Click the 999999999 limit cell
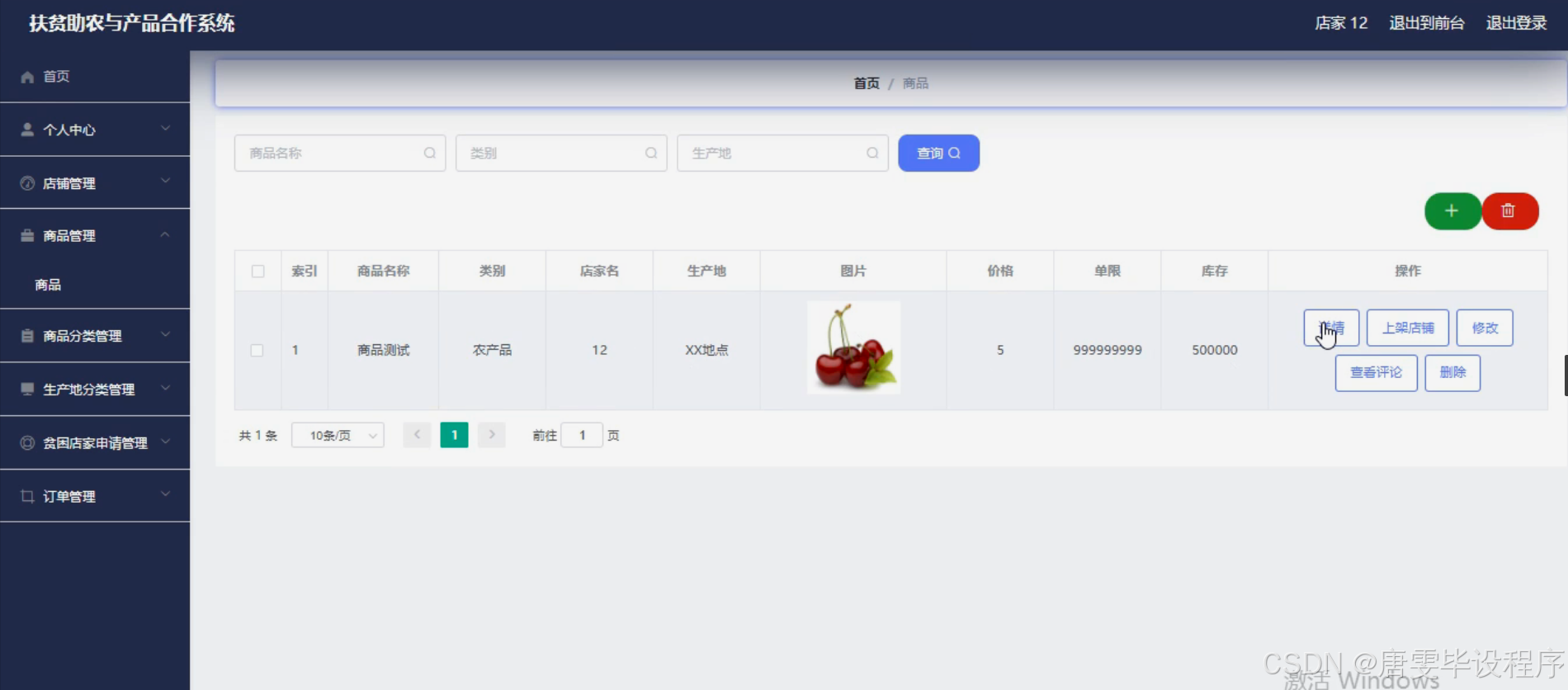Image resolution: width=1568 pixels, height=690 pixels. pyautogui.click(x=1108, y=350)
